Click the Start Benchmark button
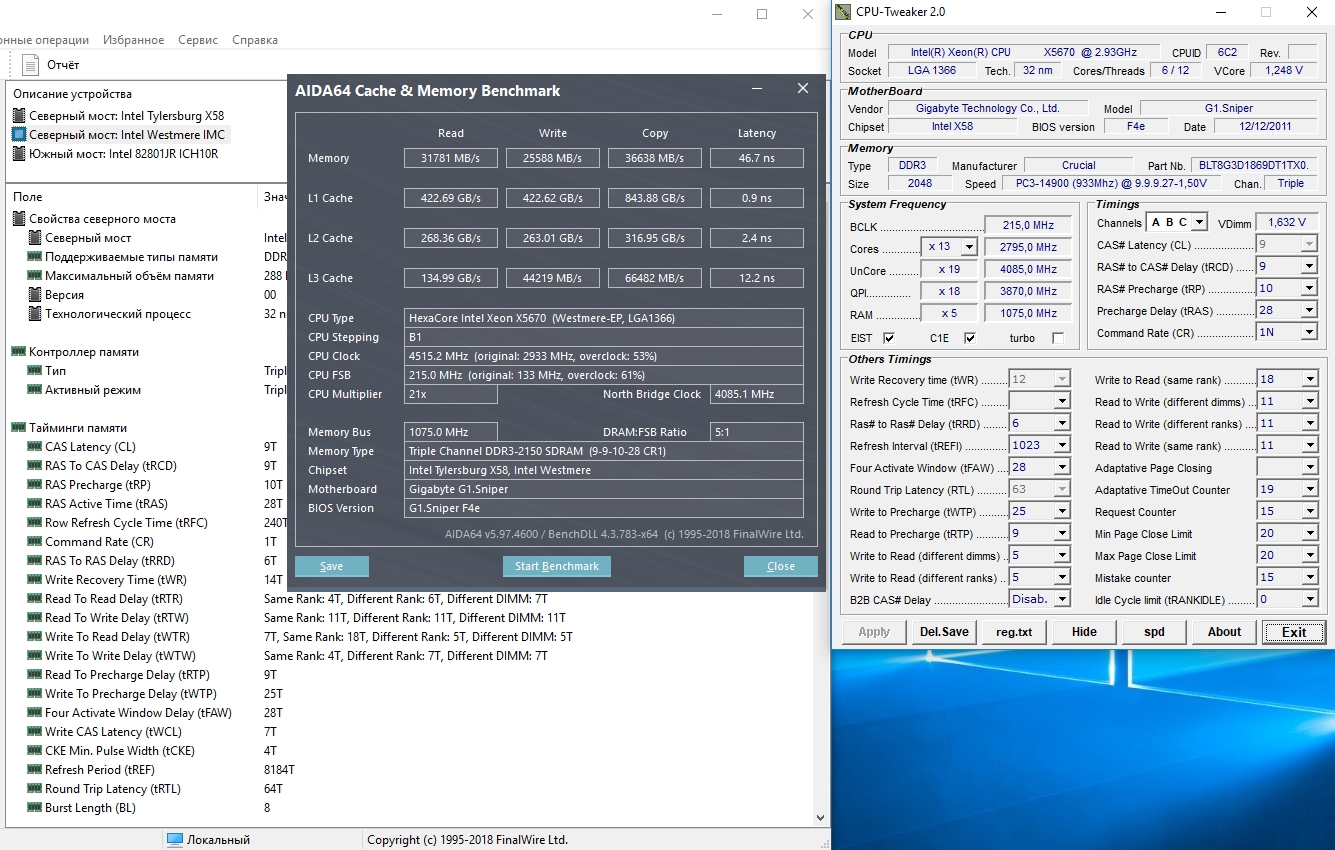Image resolution: width=1335 pixels, height=850 pixels. point(557,566)
